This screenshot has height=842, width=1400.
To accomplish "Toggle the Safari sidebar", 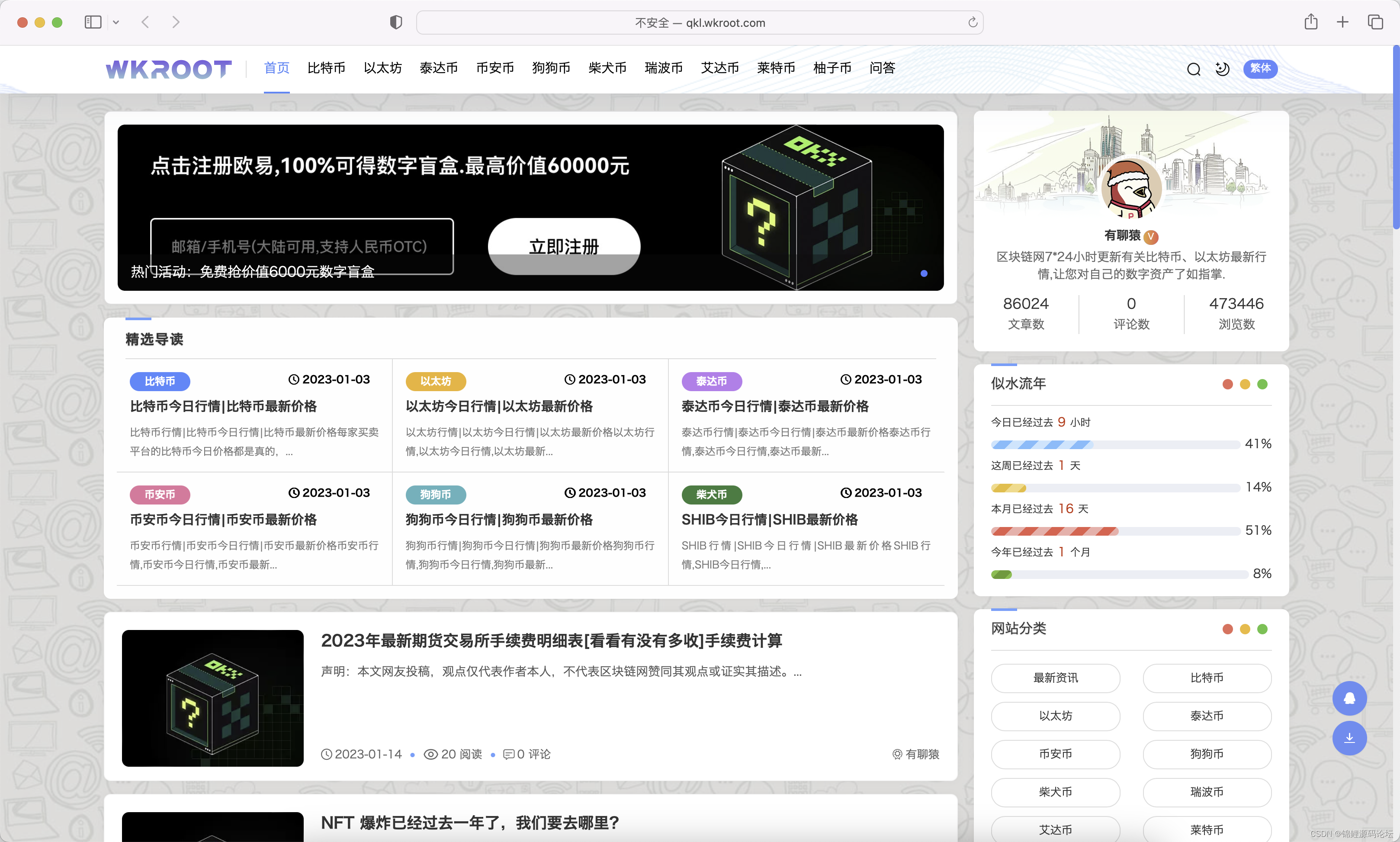I will 93,22.
